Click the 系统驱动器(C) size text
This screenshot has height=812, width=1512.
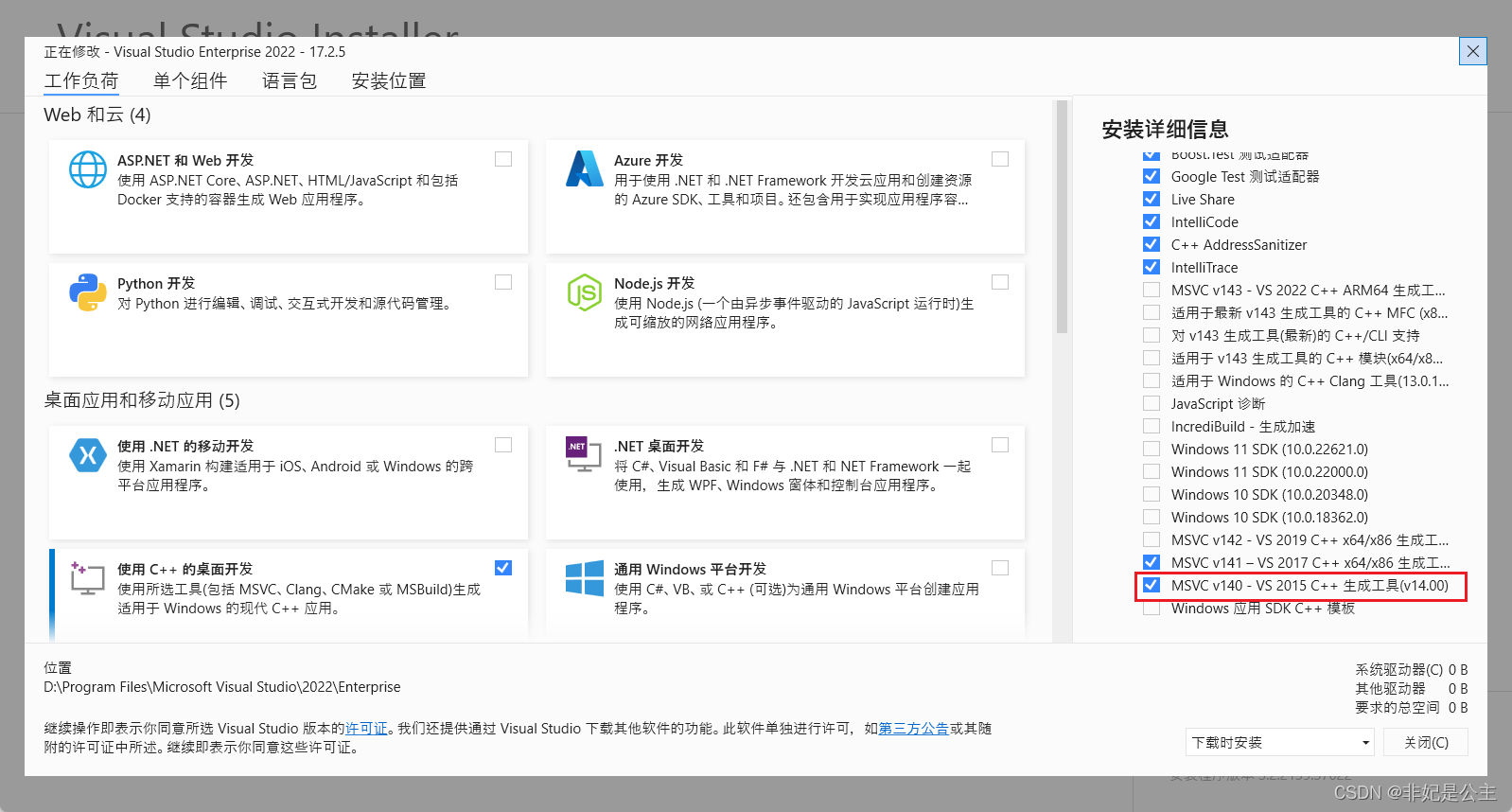coord(1411,669)
